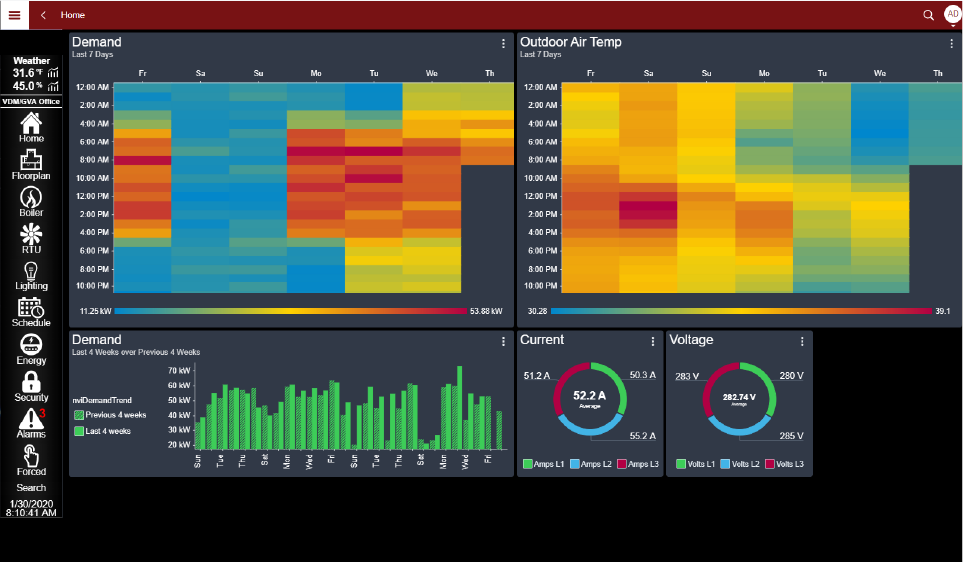Open the RTU fan page
Screen dimensions: 963x562
tap(31, 238)
